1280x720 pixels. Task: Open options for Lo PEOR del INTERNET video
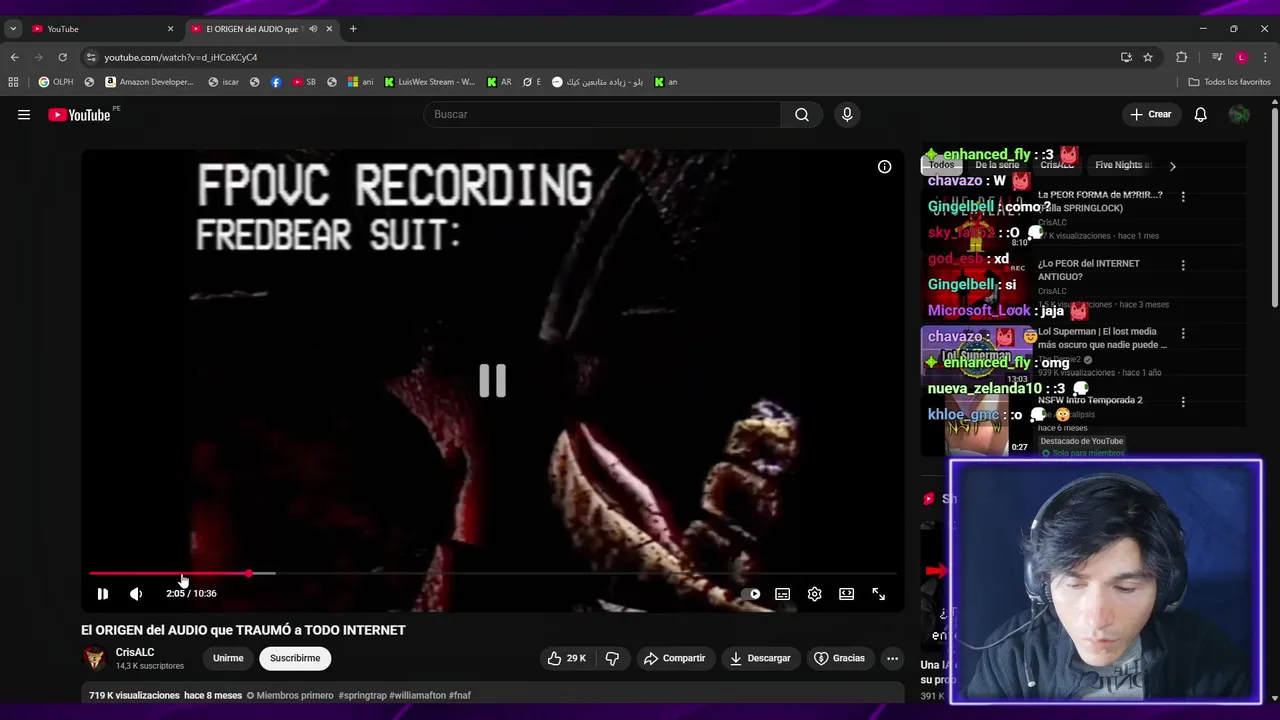pos(1183,266)
